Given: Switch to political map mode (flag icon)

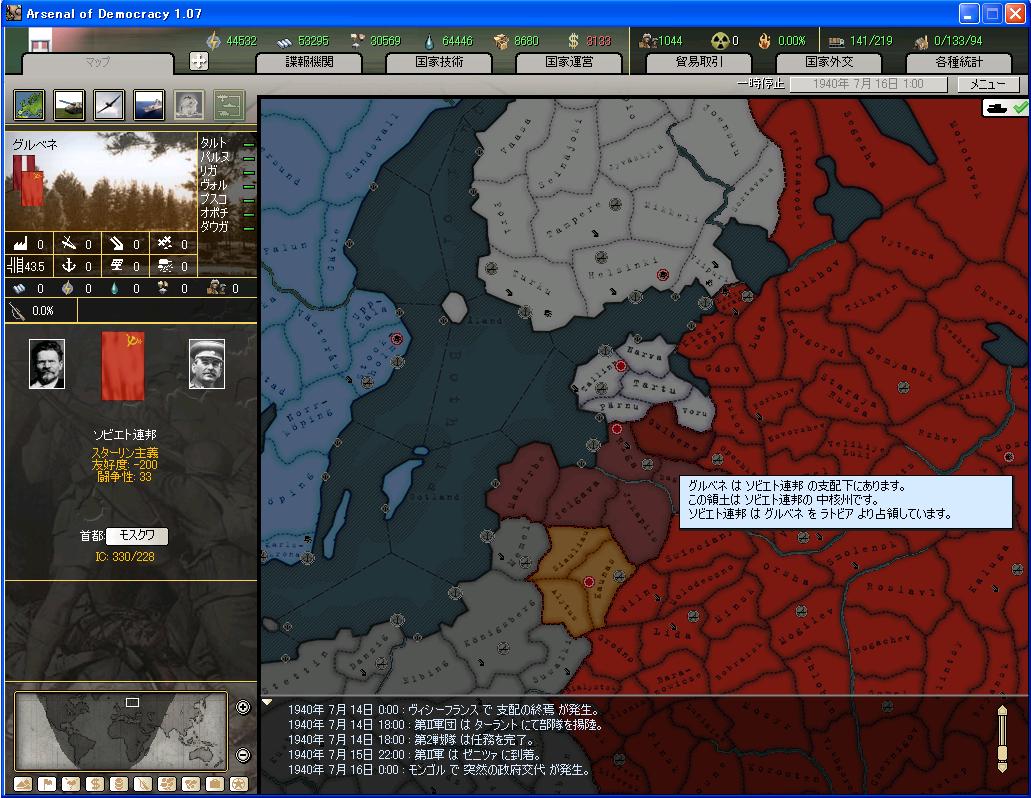Looking at the screenshot, I should [x=47, y=783].
